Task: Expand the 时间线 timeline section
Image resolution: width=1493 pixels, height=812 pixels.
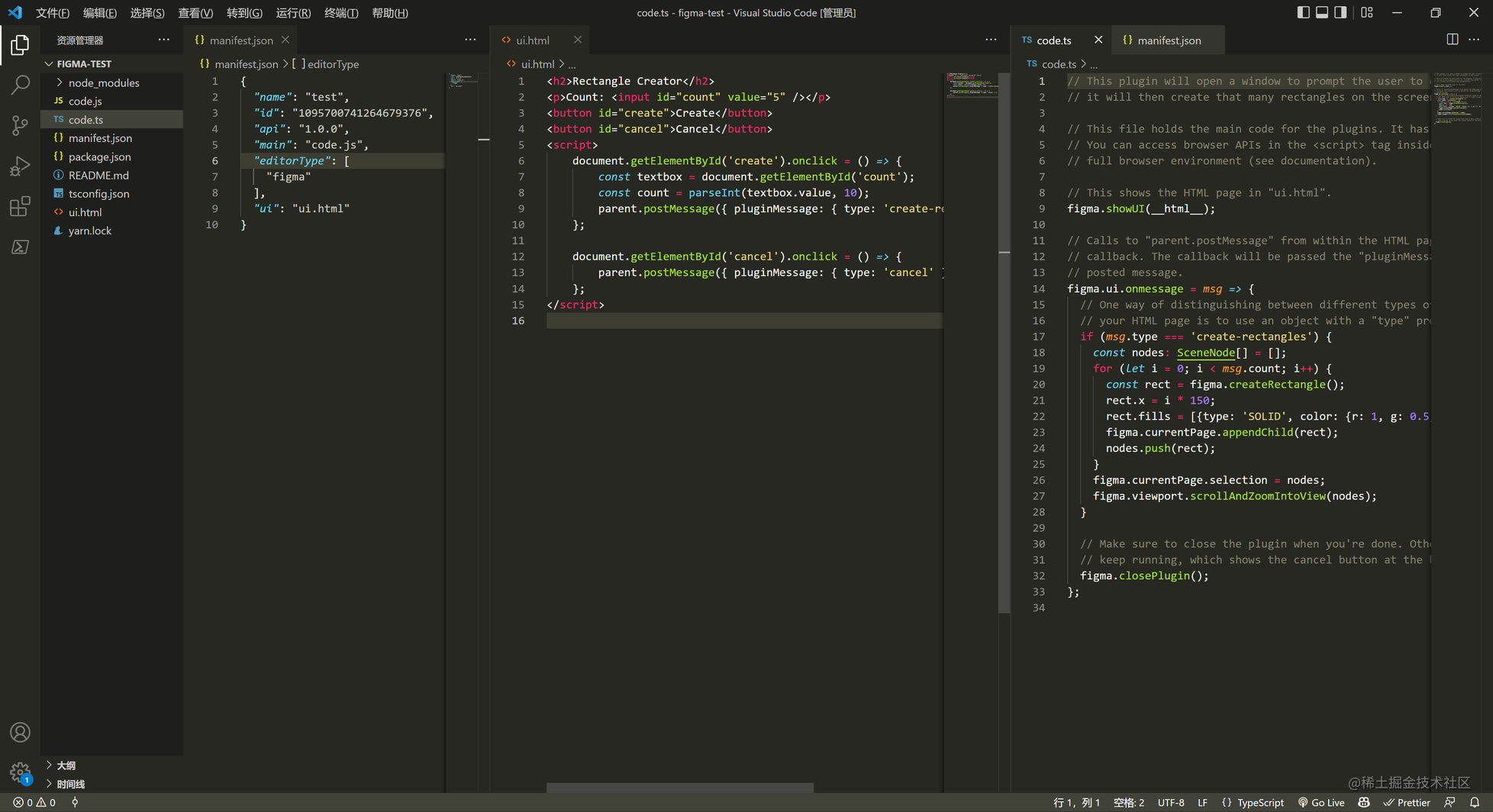Action: (111, 784)
